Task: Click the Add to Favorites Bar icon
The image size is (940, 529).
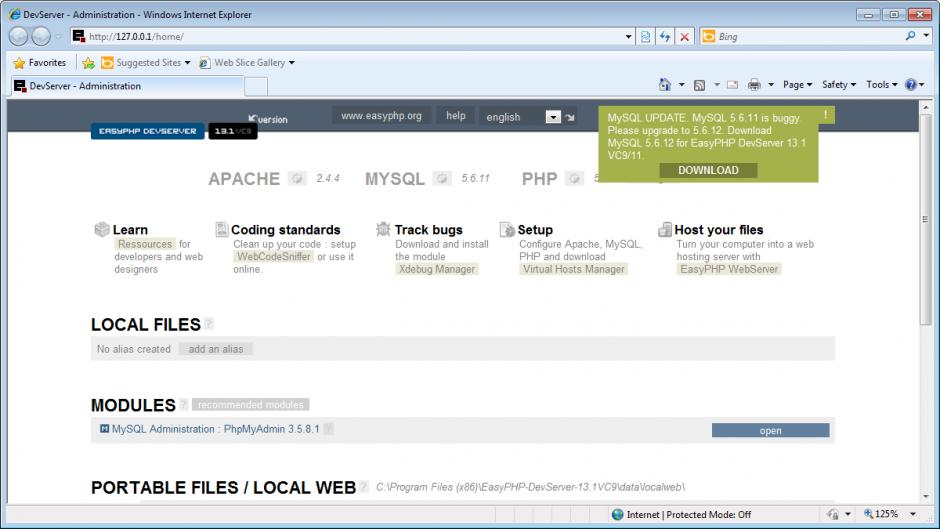Action: click(88, 62)
